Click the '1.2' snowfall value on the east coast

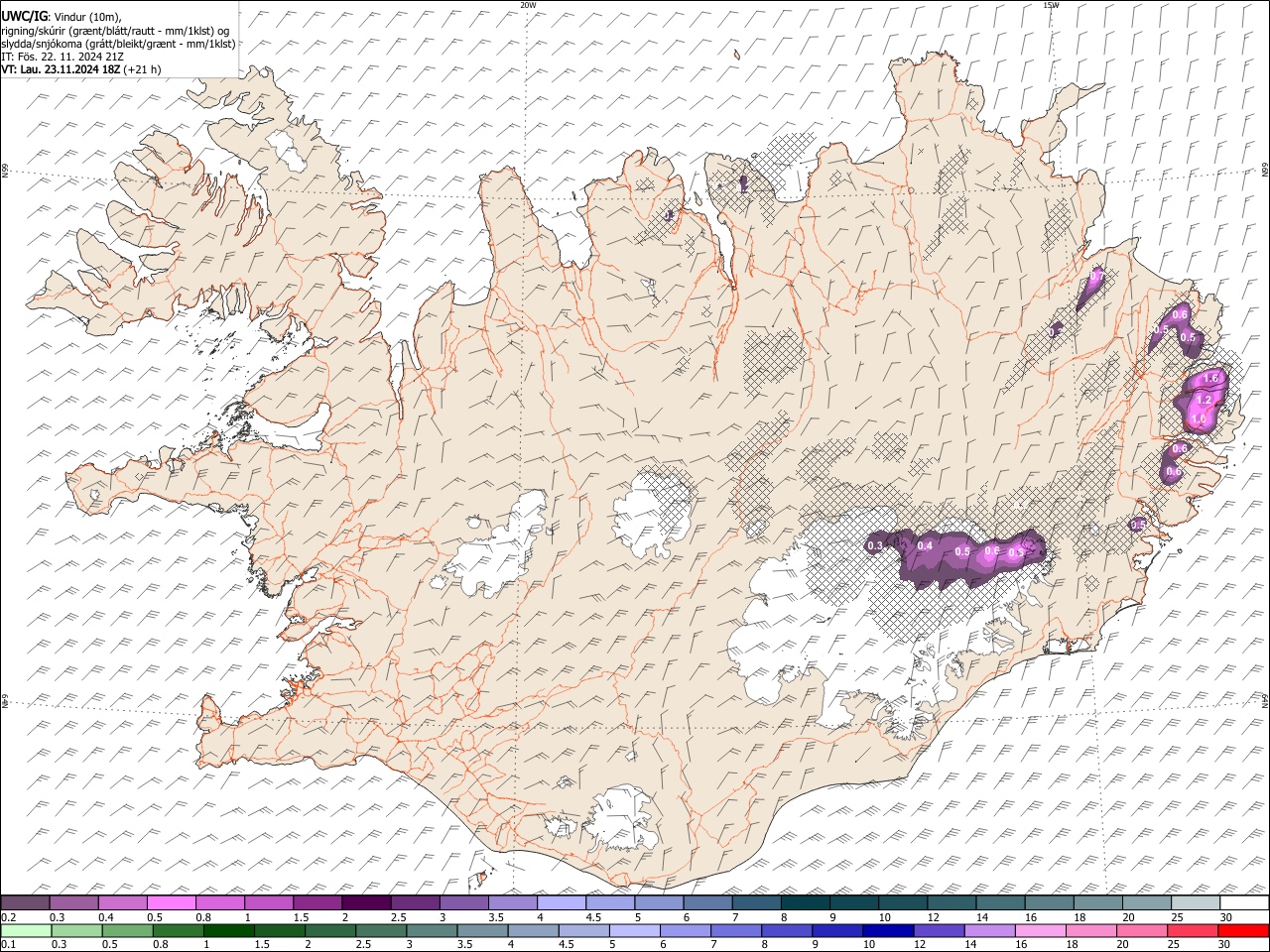click(1204, 400)
